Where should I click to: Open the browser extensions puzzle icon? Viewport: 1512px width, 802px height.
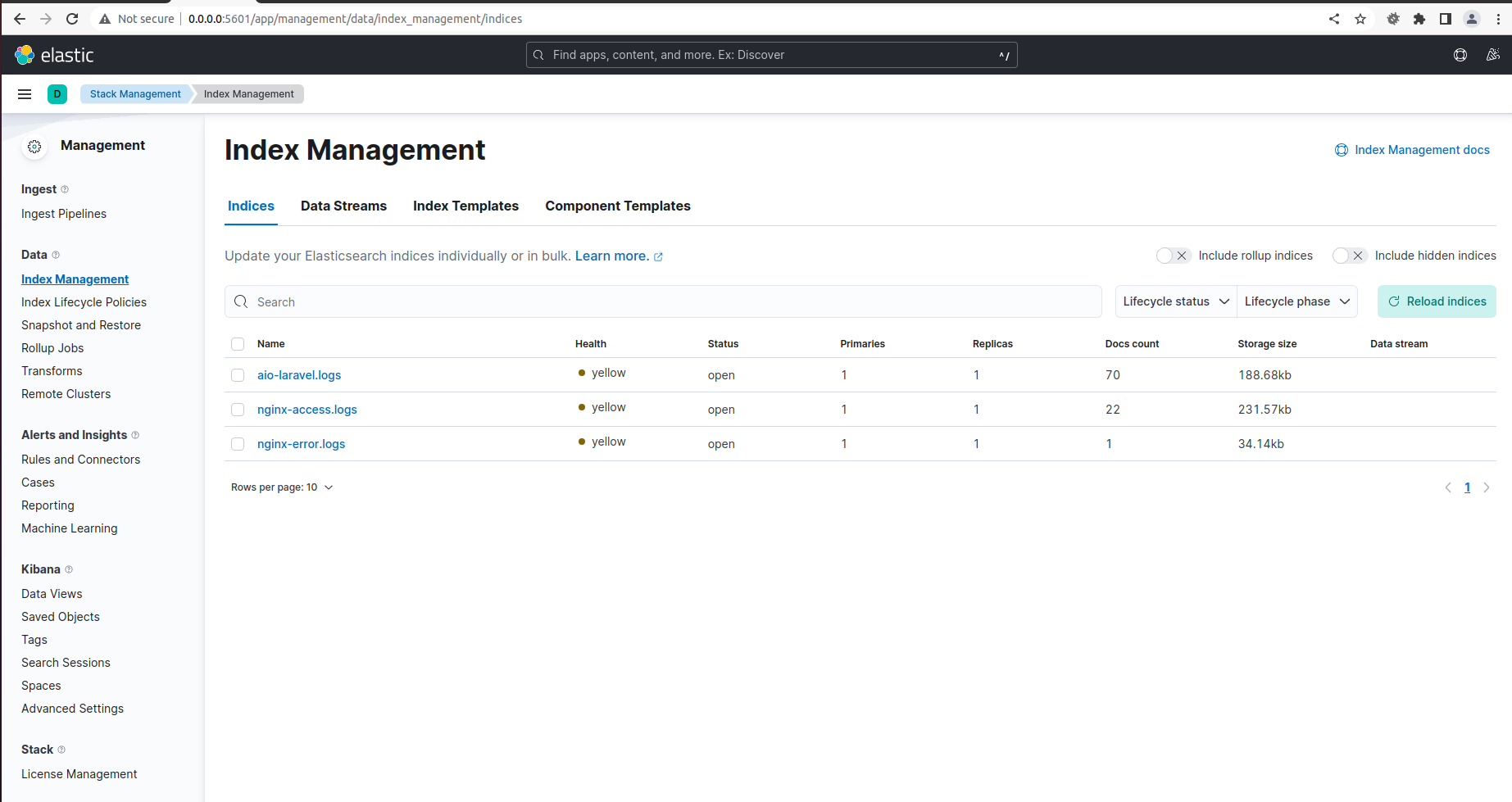tap(1419, 19)
